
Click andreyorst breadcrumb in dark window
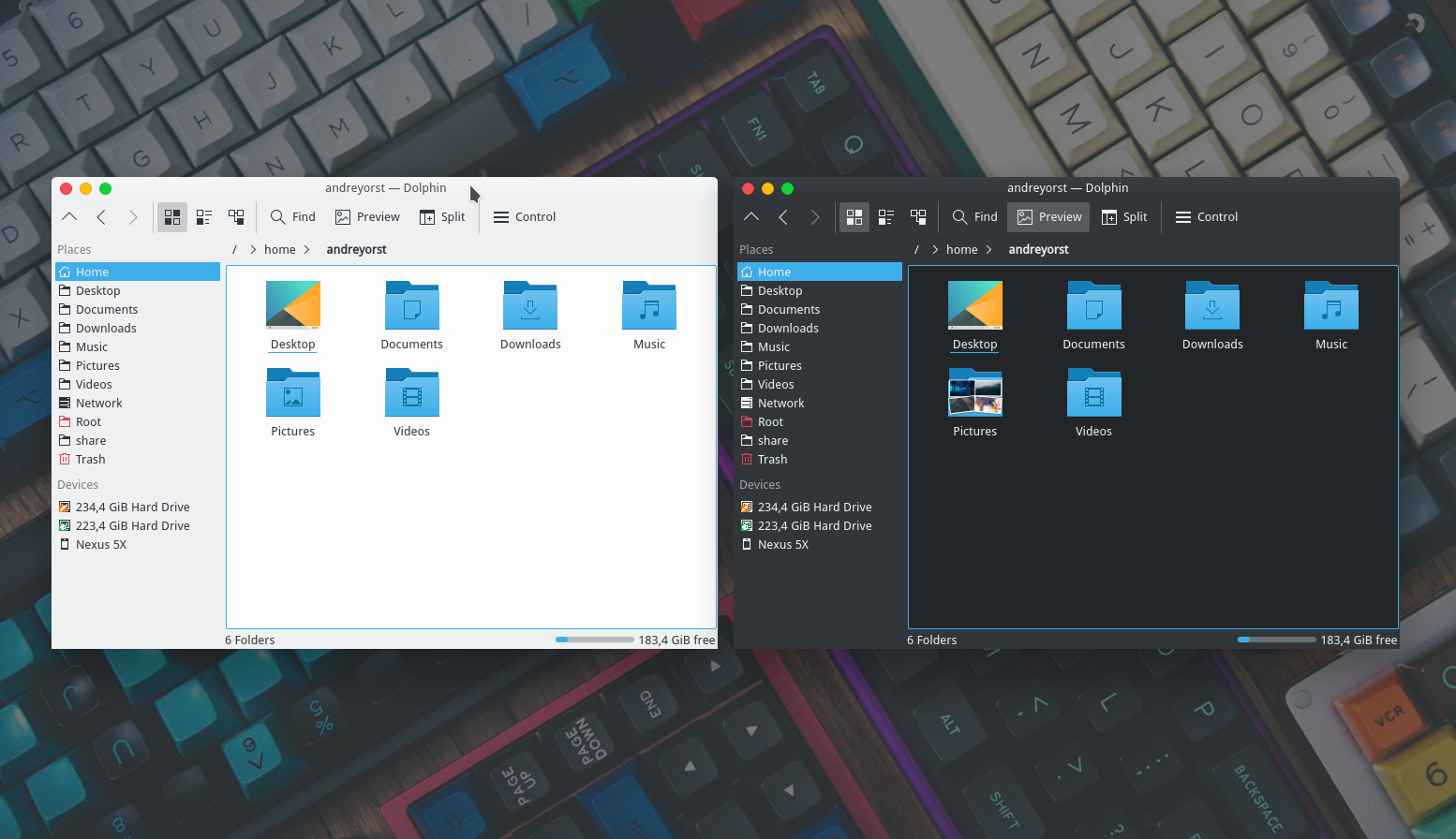pos(1038,249)
